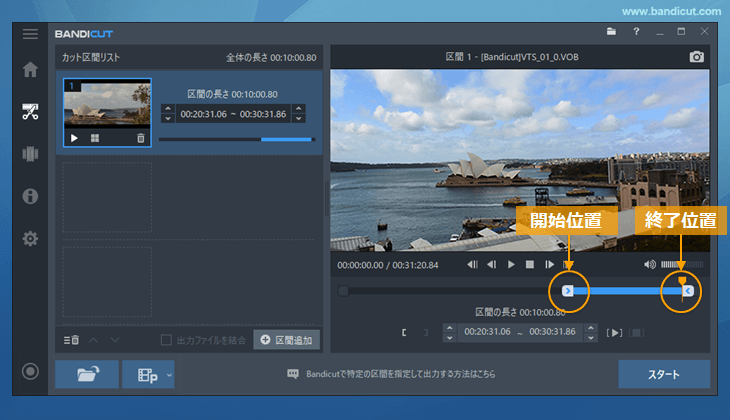Click the Bandicam record circle icon
Screen dimensions: 730x420
point(30,371)
